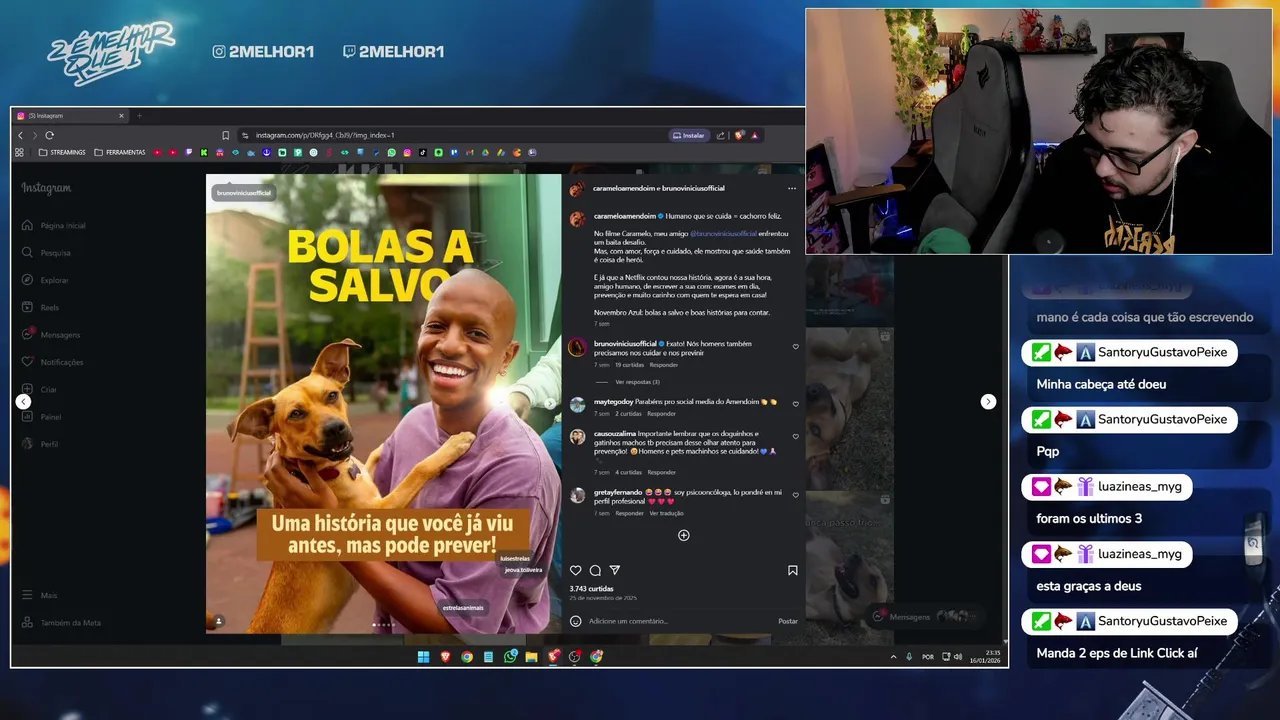Like gretayfernando's comment
The height and width of the screenshot is (720, 1280).
pyautogui.click(x=796, y=495)
